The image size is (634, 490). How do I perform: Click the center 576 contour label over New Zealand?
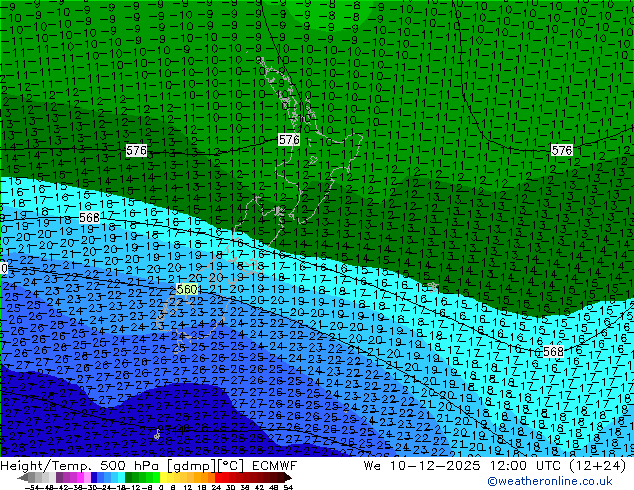[x=289, y=140]
